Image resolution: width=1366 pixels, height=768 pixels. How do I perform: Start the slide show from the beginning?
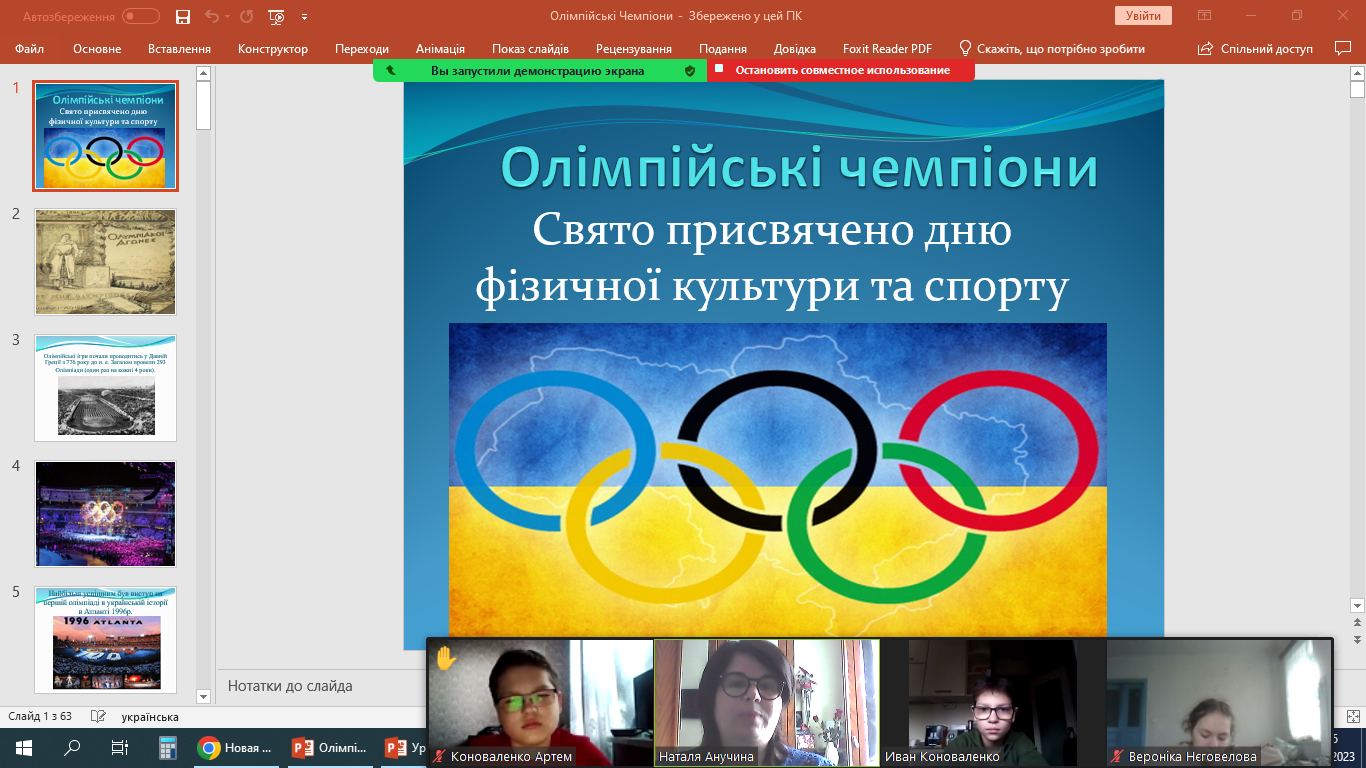pos(277,16)
